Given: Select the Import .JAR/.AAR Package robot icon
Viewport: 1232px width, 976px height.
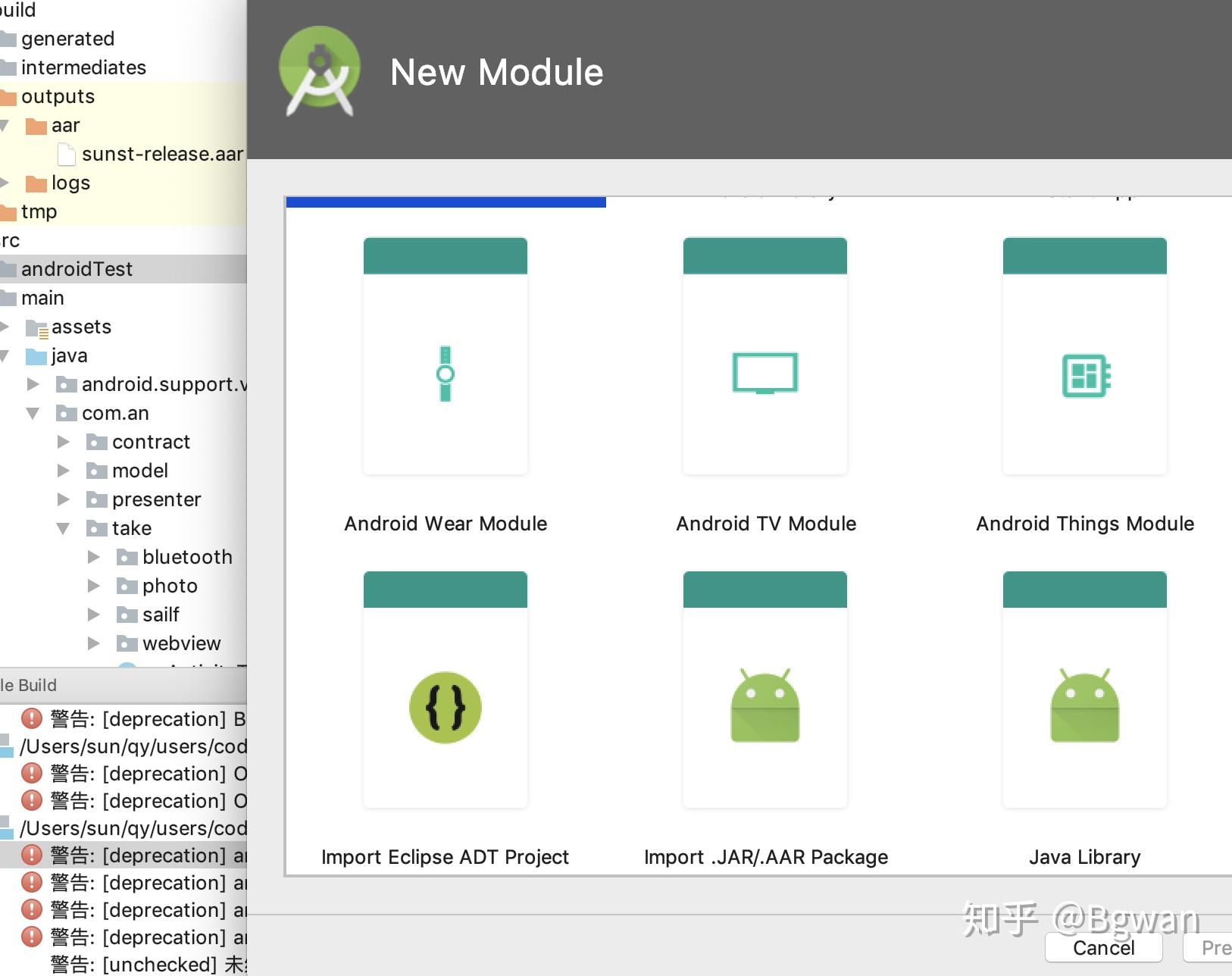Looking at the screenshot, I should click(765, 707).
